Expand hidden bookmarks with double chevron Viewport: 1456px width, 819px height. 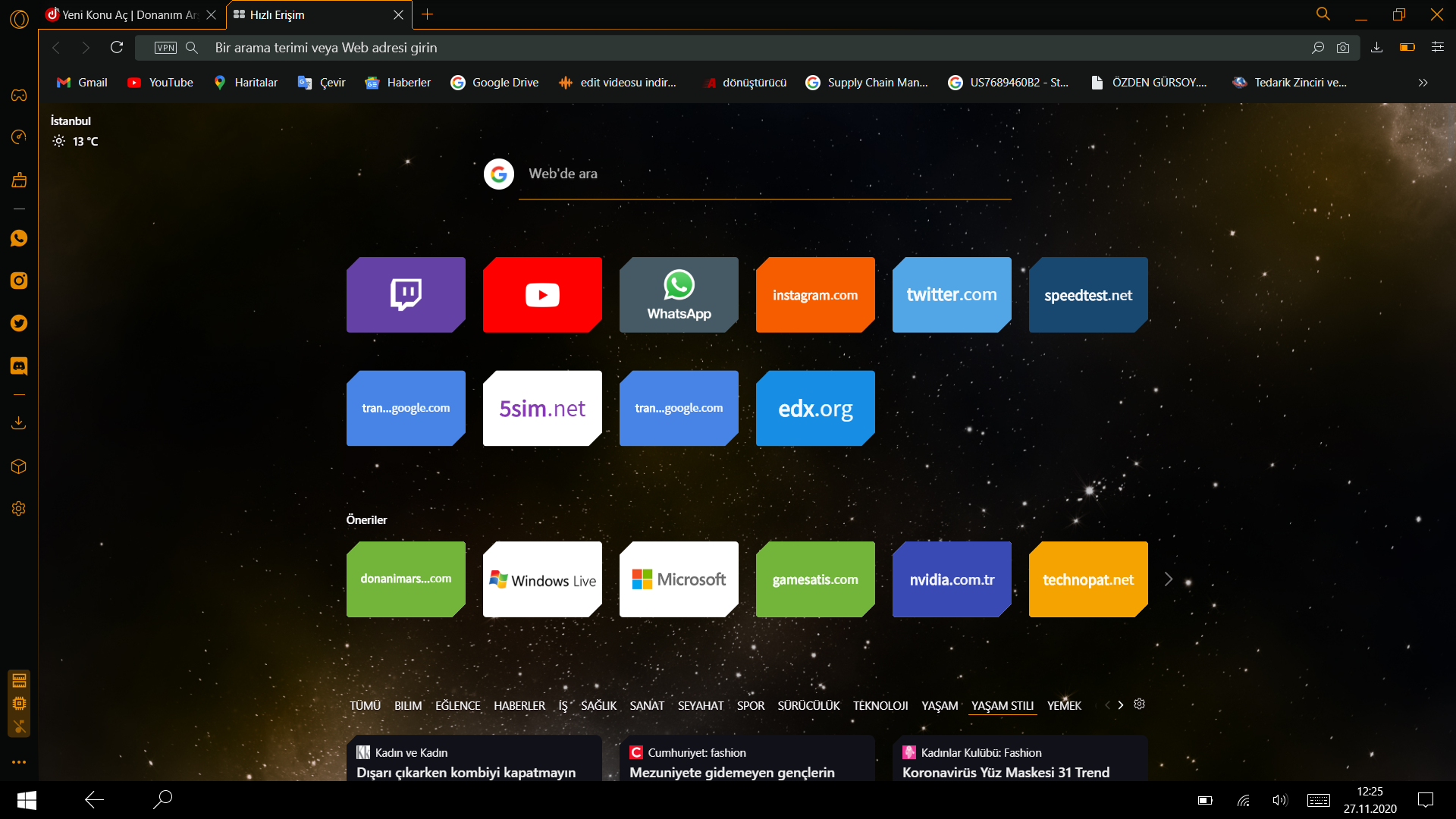(x=1423, y=83)
